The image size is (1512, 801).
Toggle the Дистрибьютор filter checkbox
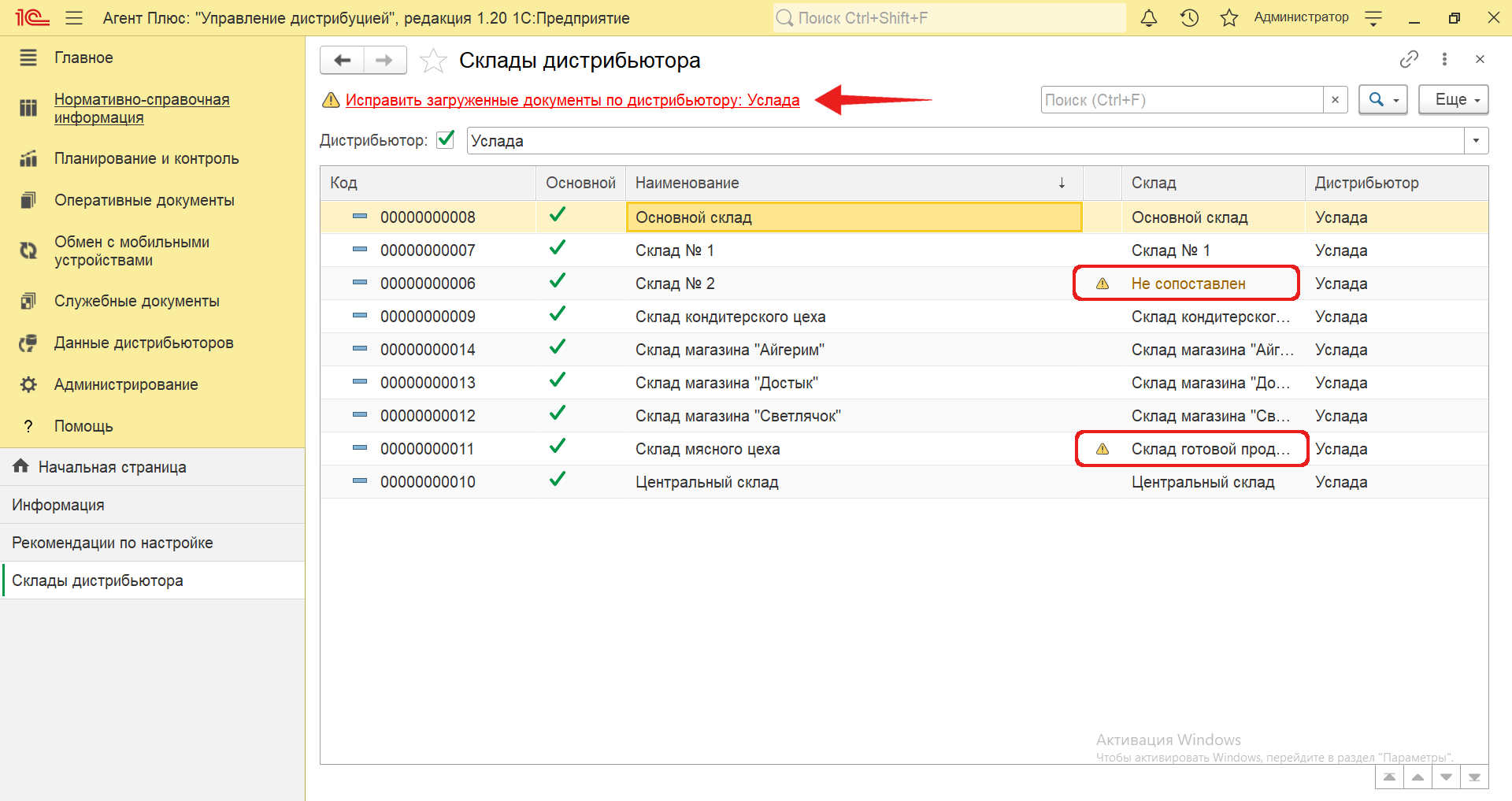[x=446, y=139]
